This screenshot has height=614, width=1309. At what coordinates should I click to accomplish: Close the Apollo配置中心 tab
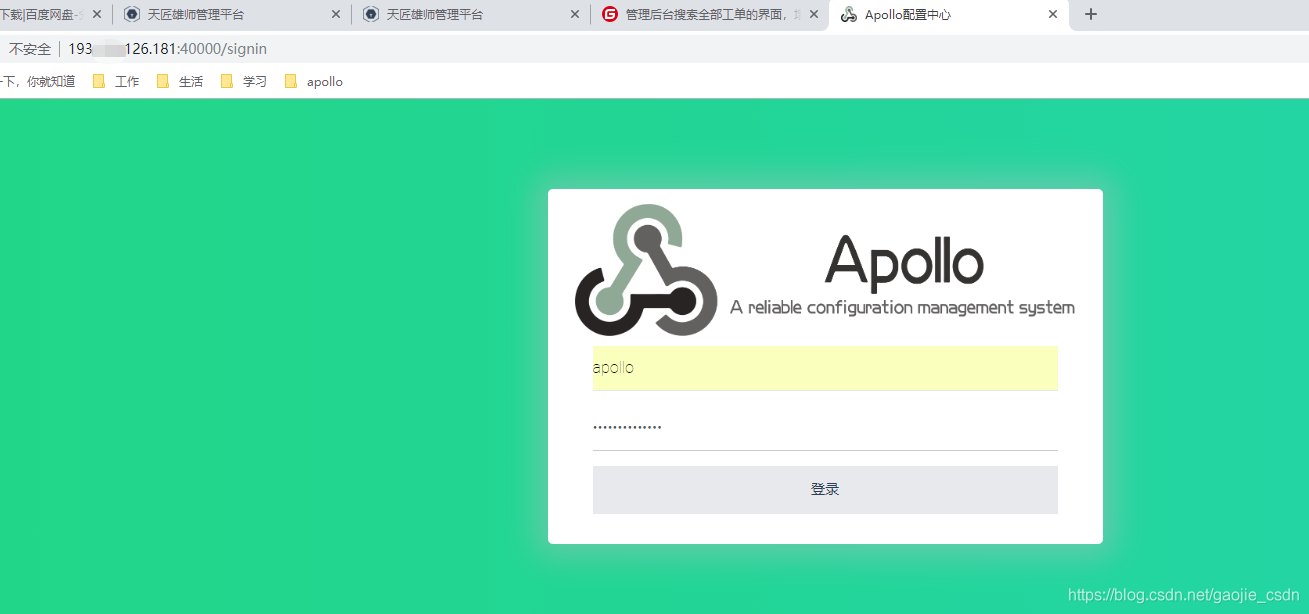click(1053, 15)
